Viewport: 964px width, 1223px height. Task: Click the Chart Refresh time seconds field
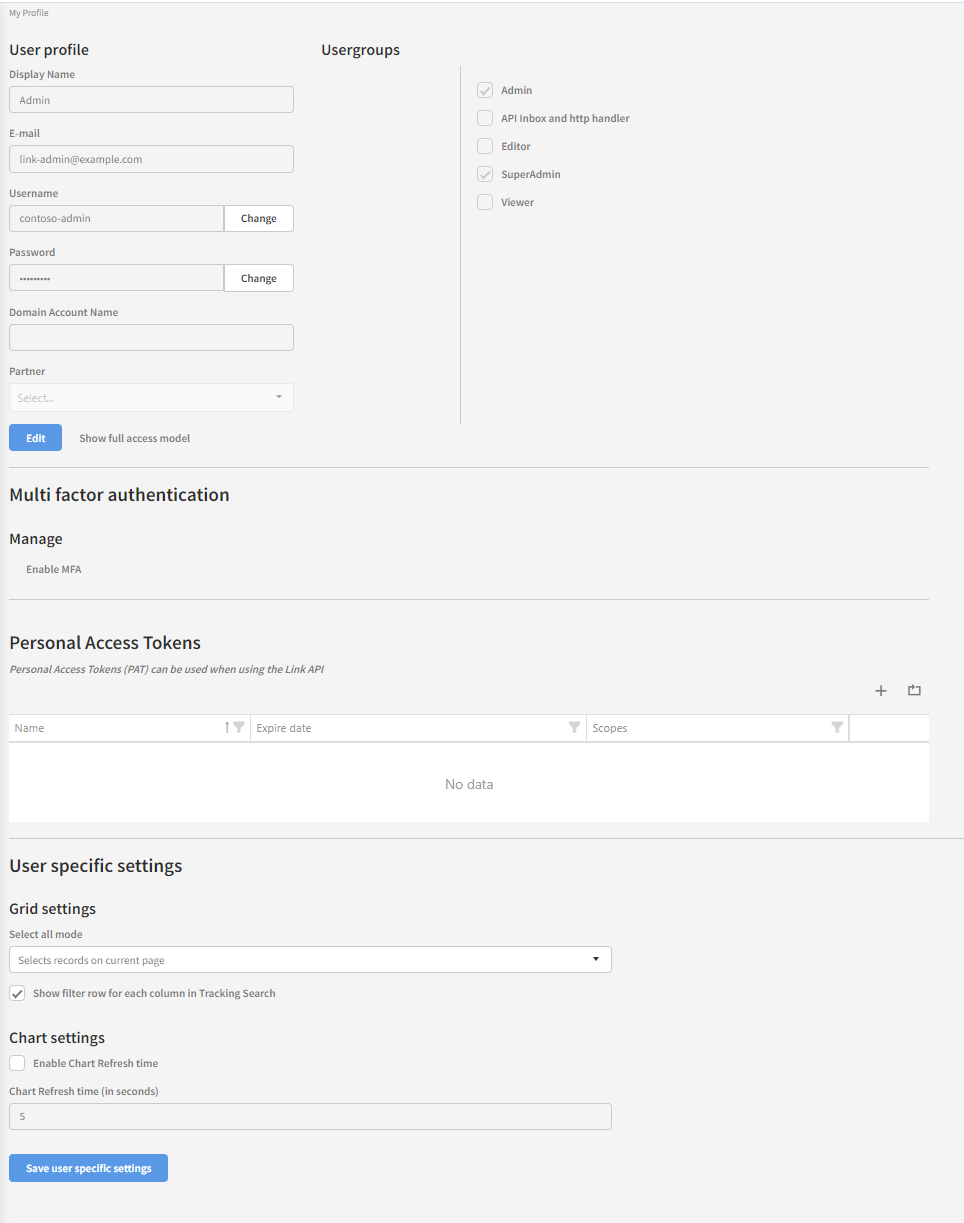pyautogui.click(x=310, y=1116)
